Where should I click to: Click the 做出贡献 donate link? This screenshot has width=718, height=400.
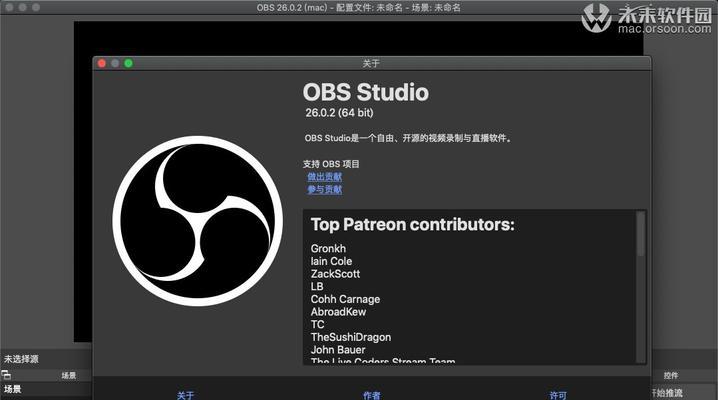click(x=325, y=177)
